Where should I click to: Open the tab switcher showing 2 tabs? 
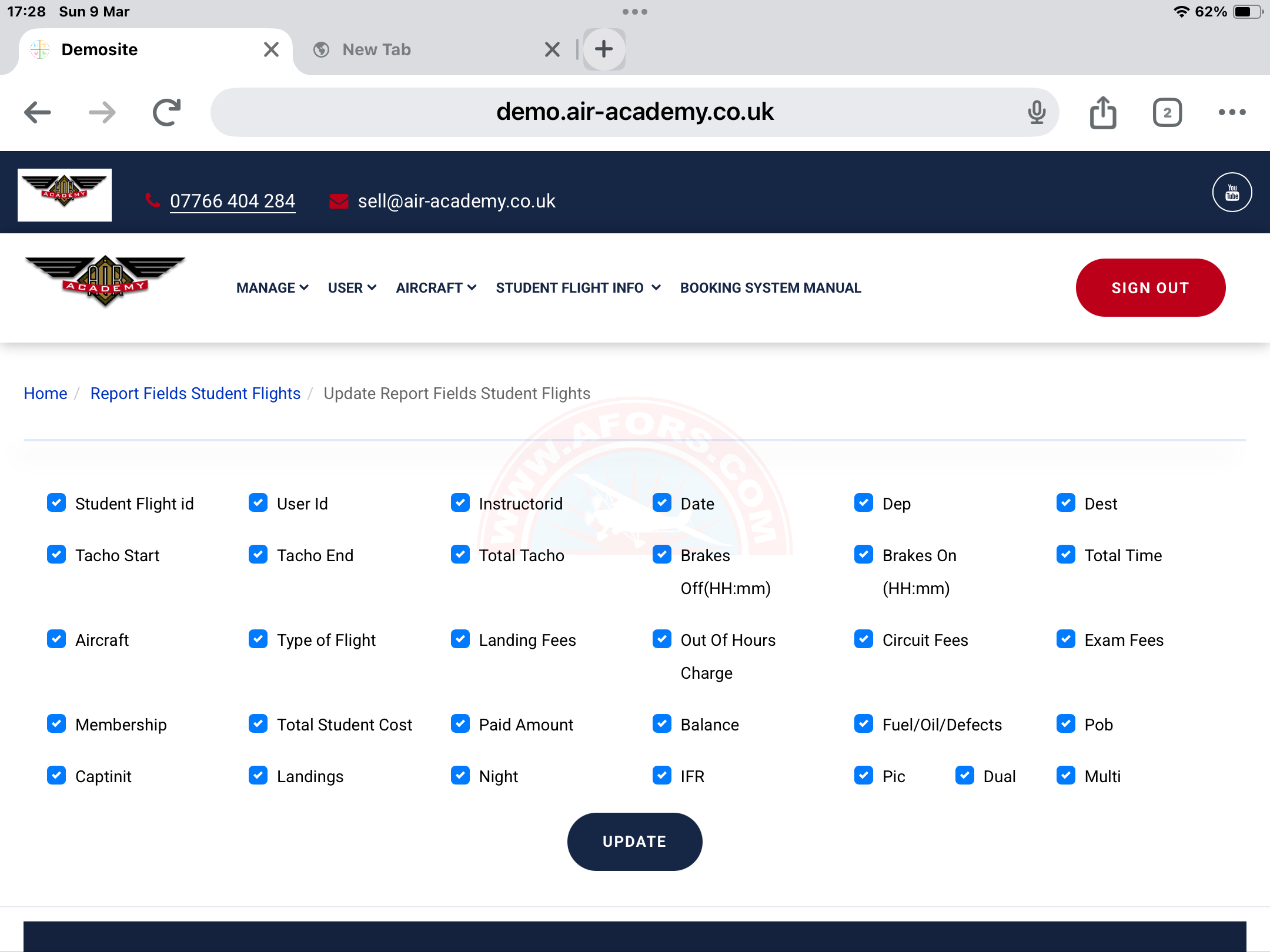(1167, 112)
